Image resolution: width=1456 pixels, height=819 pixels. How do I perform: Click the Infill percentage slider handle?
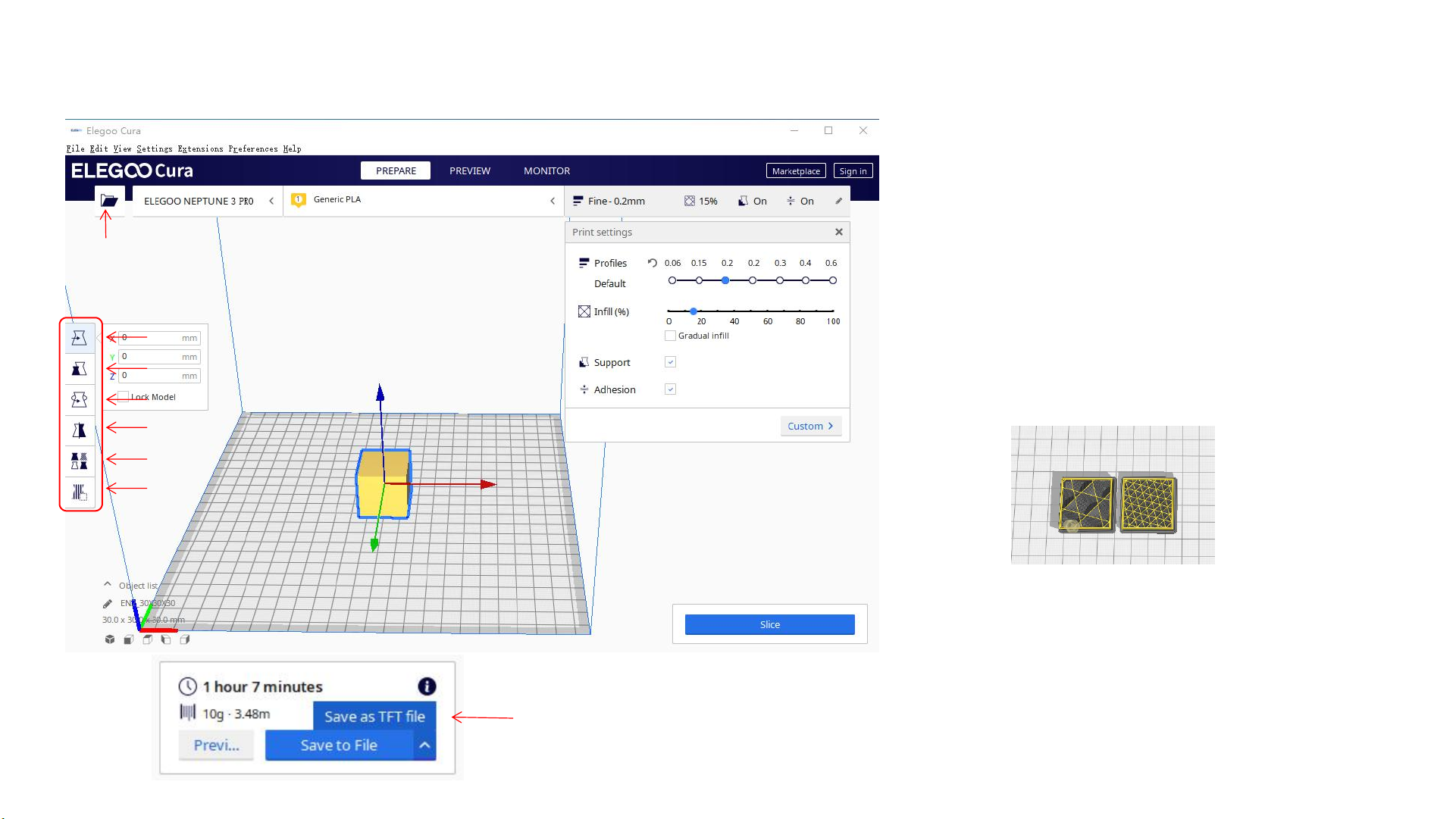click(x=693, y=311)
